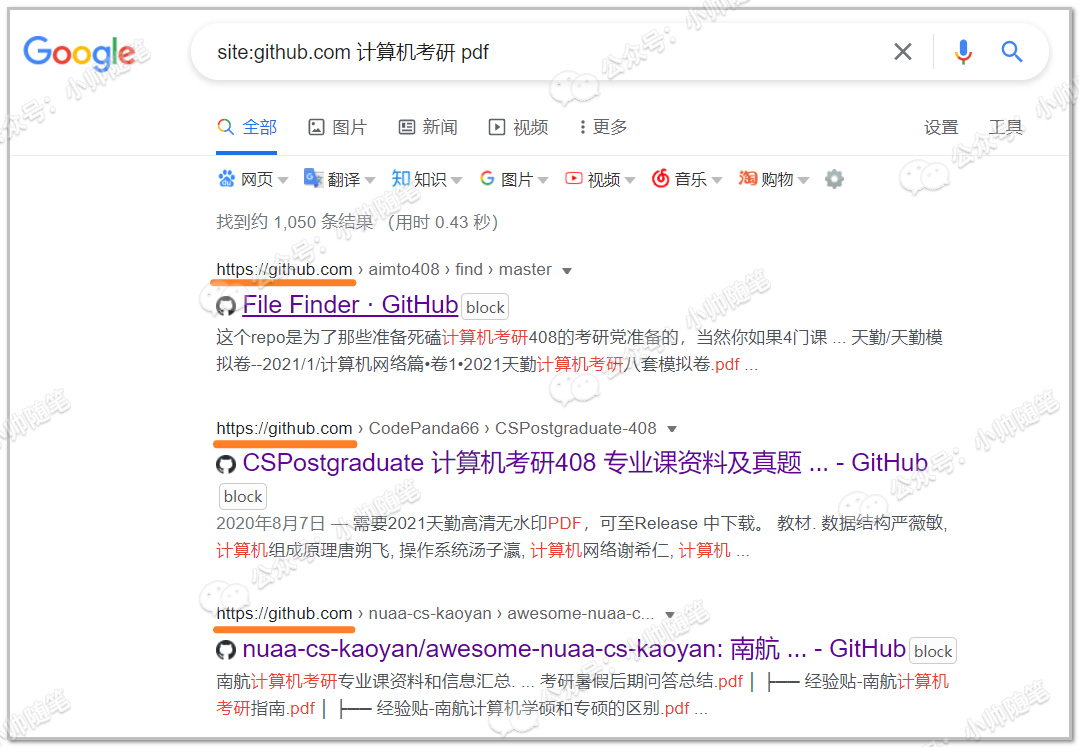Click the blue search magnifier button
Viewport: 1079px width, 747px height.
tap(1012, 52)
